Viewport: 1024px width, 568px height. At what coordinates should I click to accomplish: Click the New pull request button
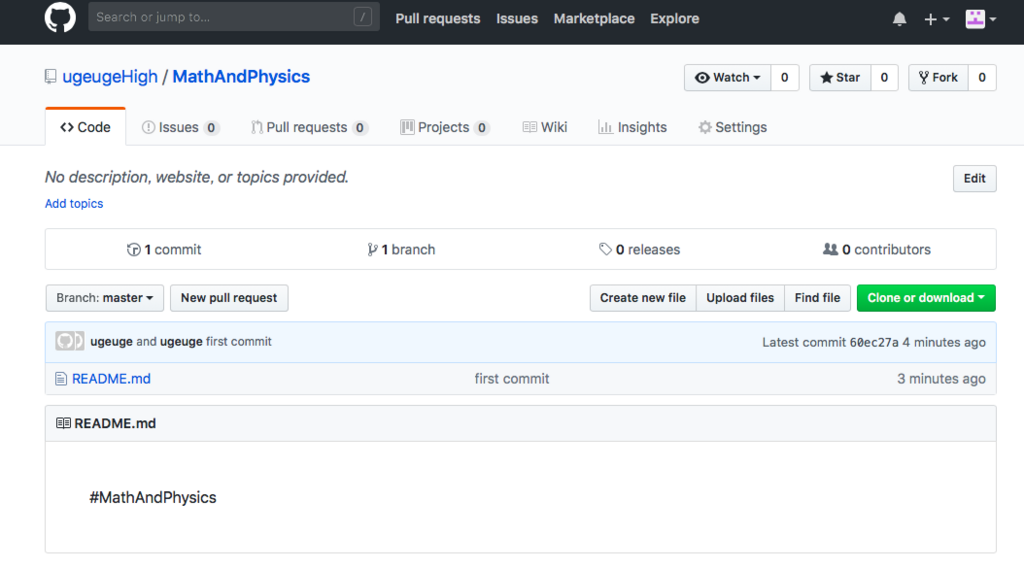229,298
